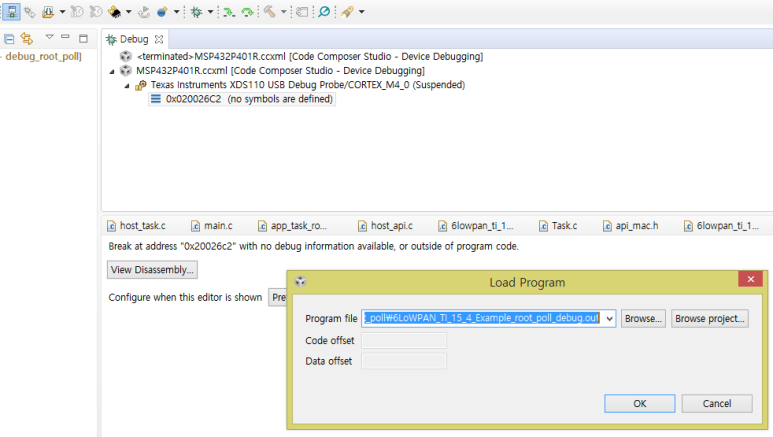Click the circular slashed icon in toolbar
The width and height of the screenshot is (773, 437).
(x=323, y=12)
